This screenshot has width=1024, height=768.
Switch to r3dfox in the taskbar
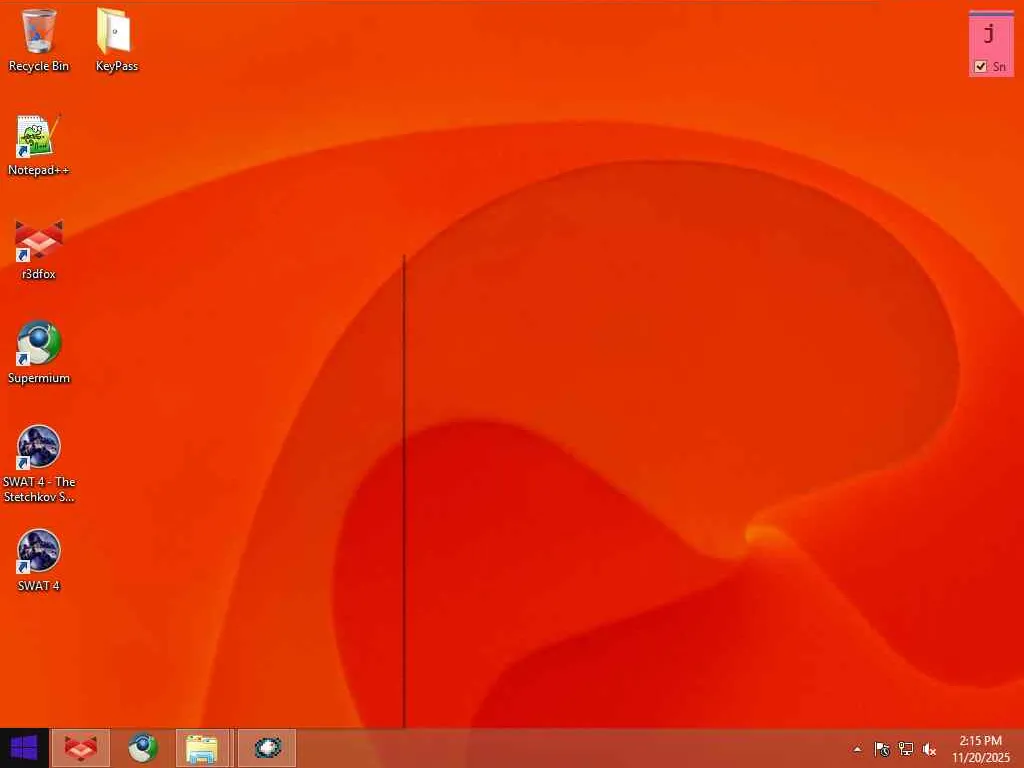click(x=80, y=748)
